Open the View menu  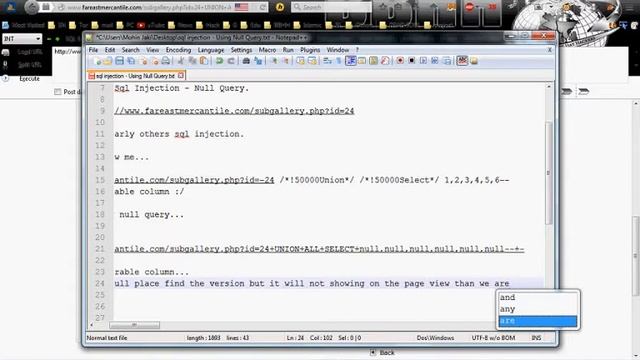[x=153, y=50]
